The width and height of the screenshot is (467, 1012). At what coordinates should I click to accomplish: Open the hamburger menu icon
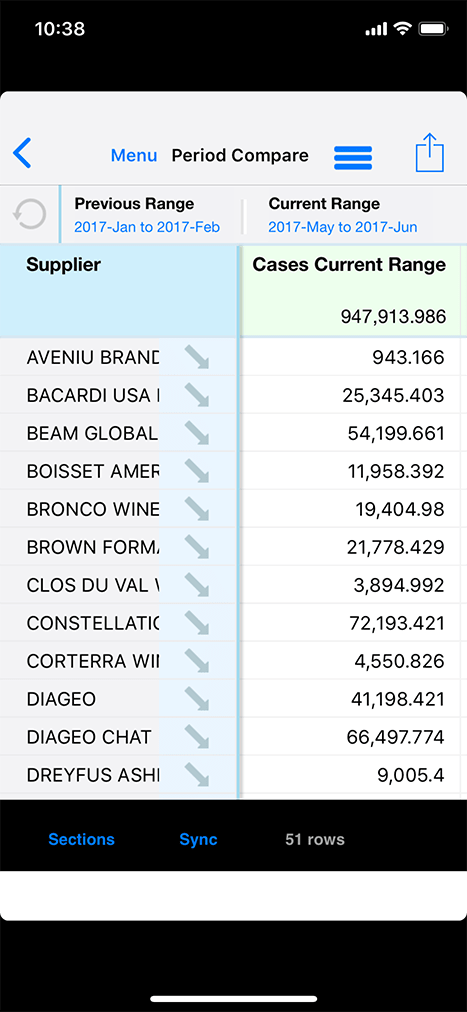353,158
